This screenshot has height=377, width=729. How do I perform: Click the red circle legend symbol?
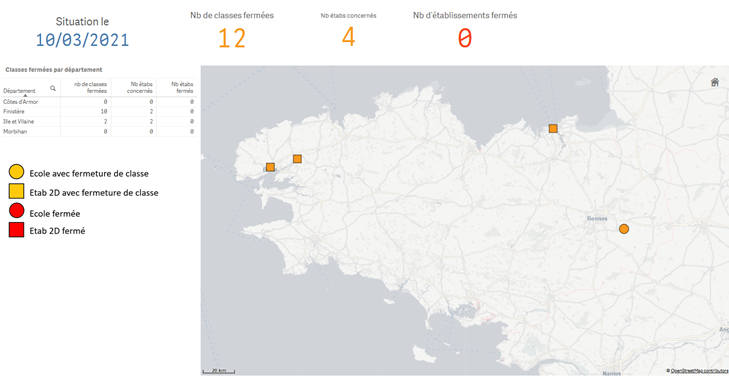point(16,211)
